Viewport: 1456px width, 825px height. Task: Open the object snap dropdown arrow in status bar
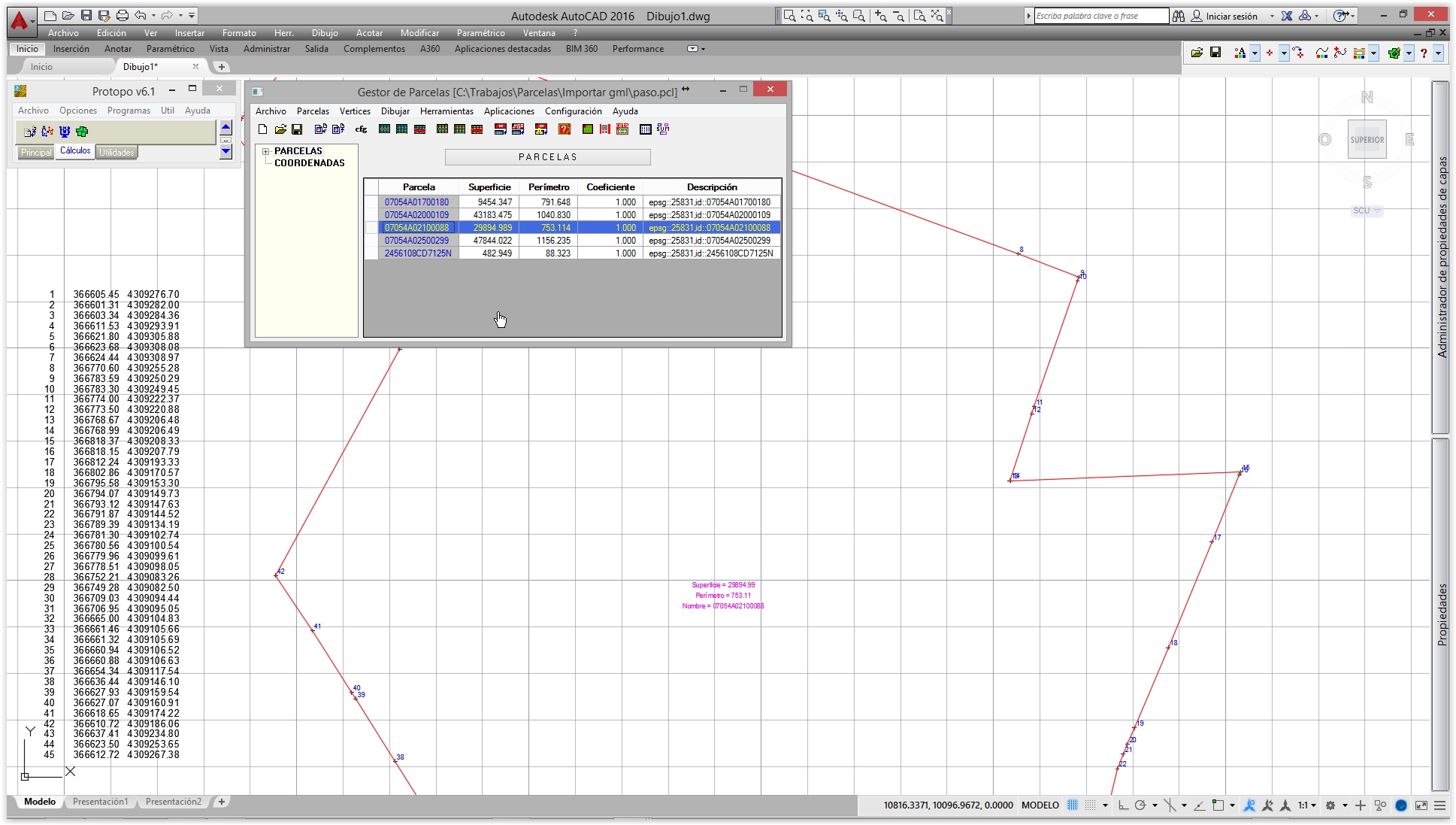tap(1232, 805)
